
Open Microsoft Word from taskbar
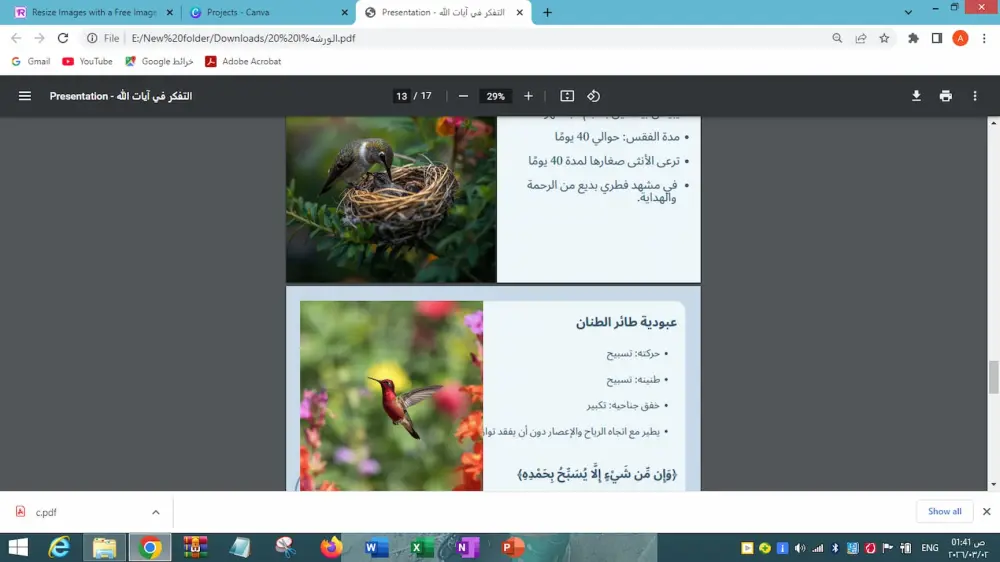[376, 547]
